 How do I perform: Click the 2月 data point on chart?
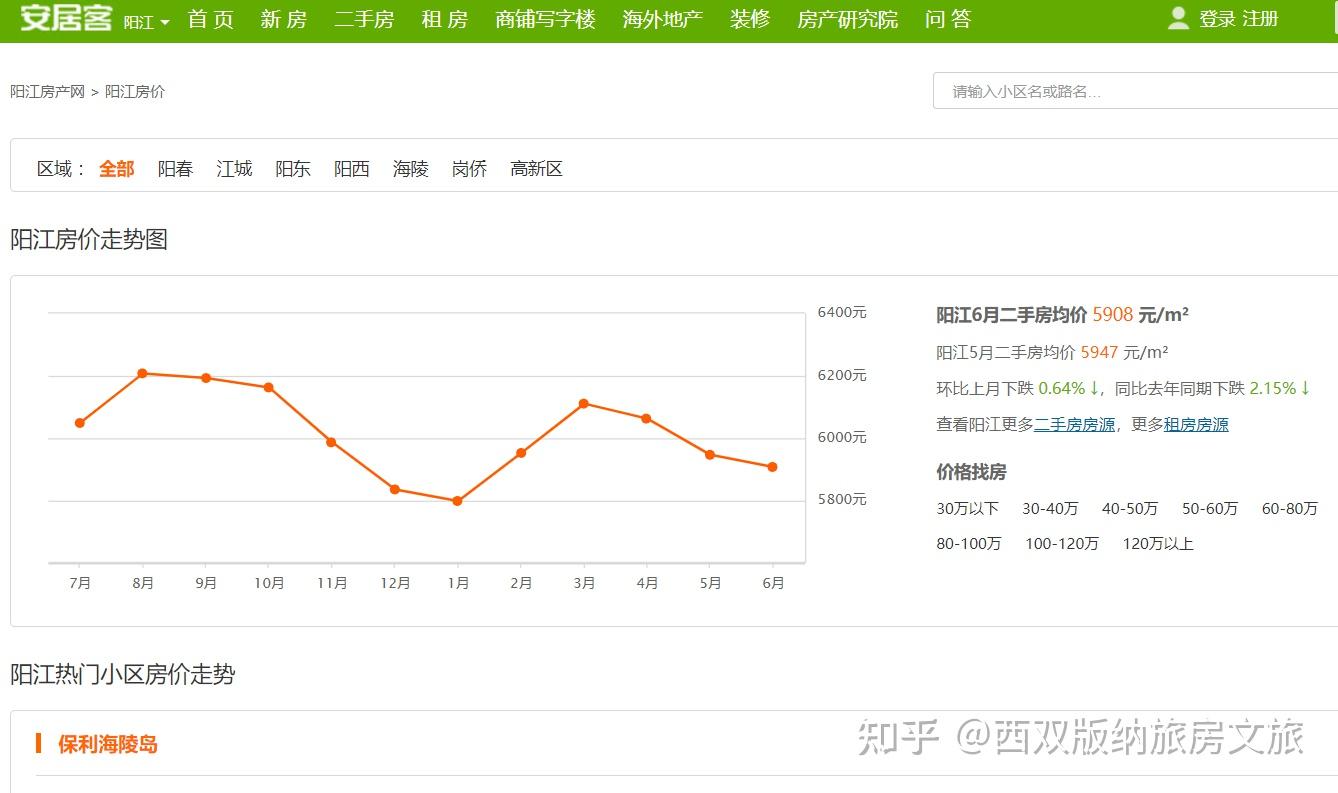(521, 453)
